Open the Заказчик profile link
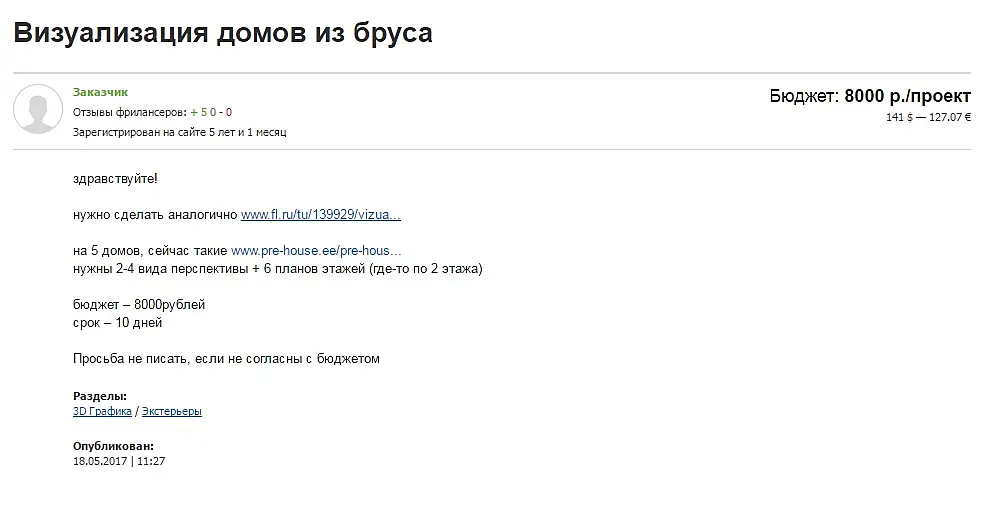 [100, 92]
